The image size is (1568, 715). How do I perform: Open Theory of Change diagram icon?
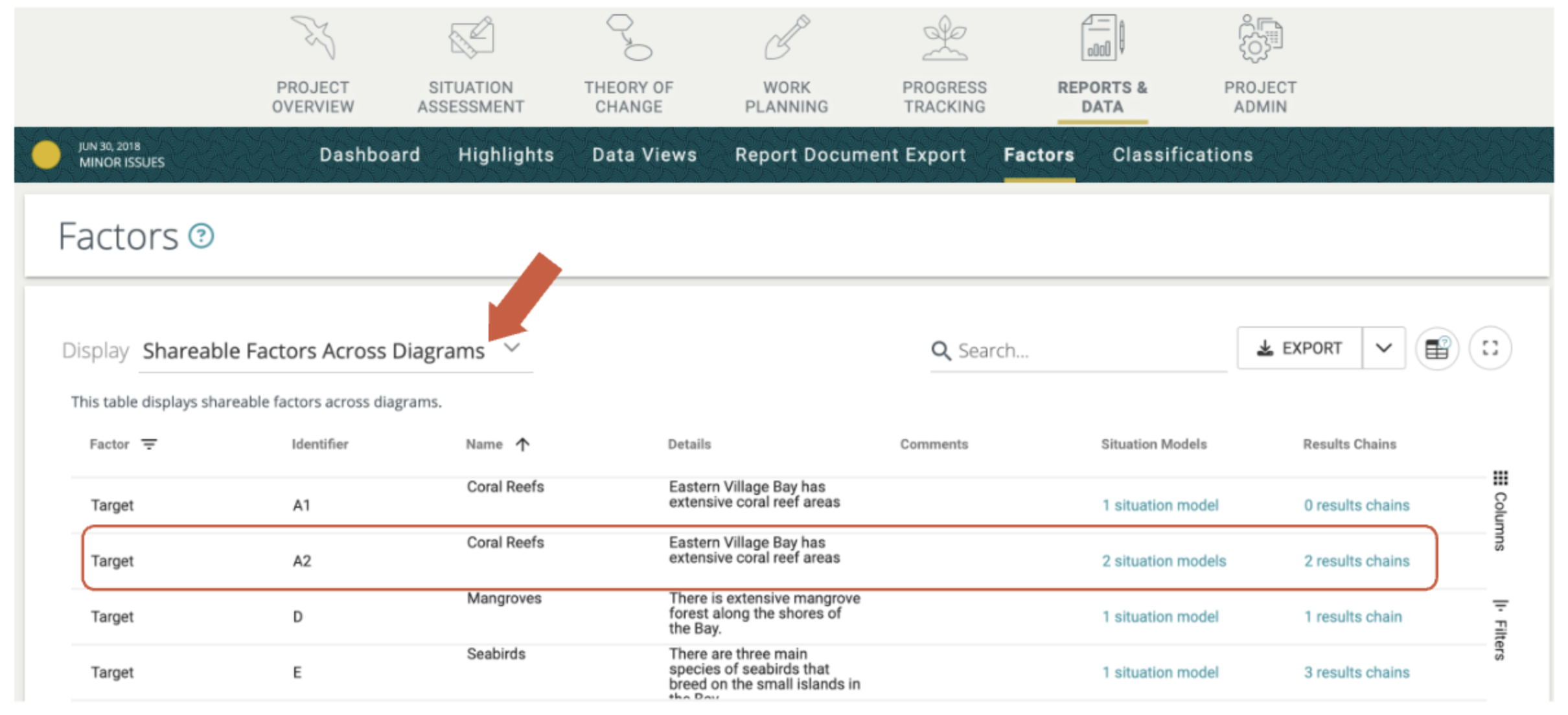click(628, 38)
